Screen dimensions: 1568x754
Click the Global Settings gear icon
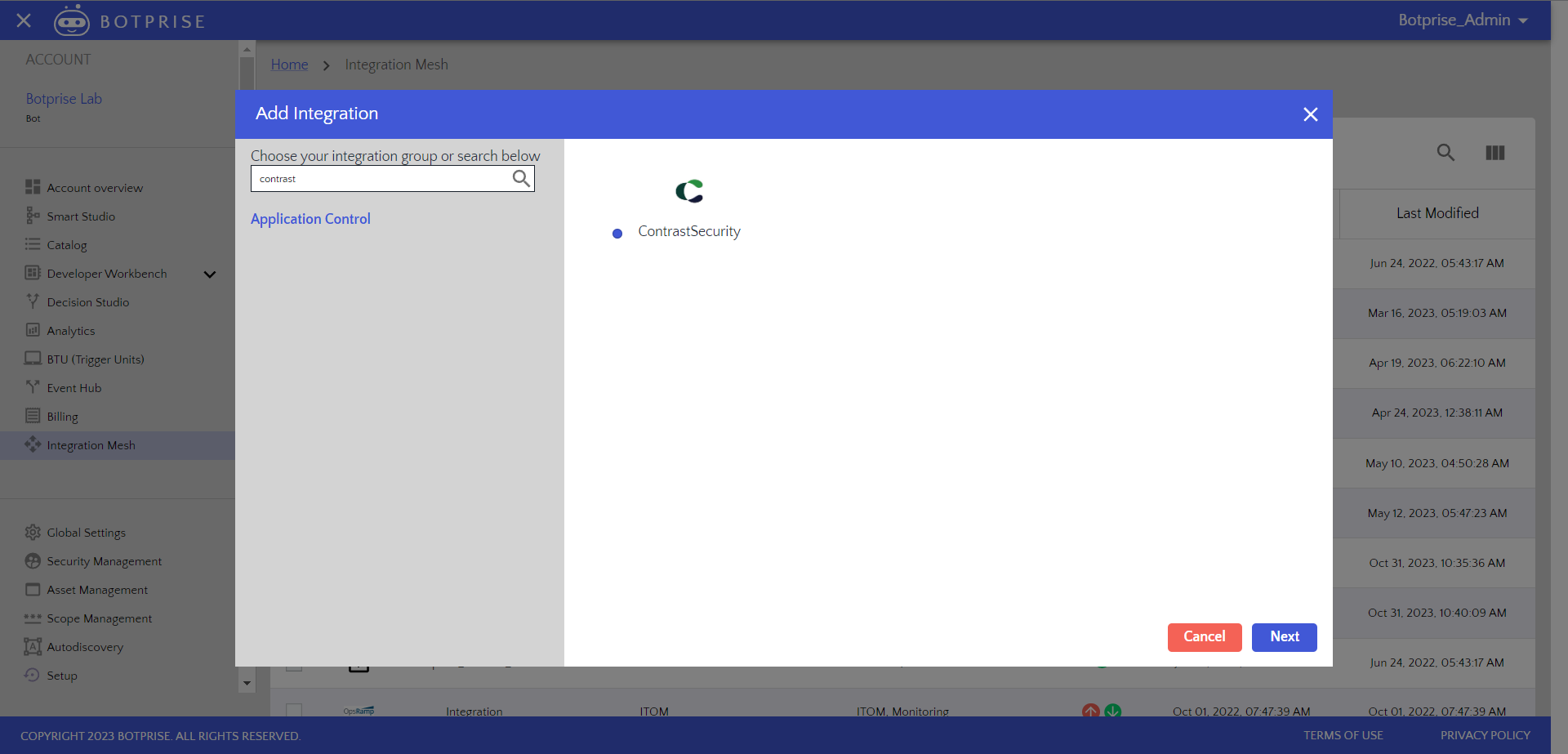(33, 532)
